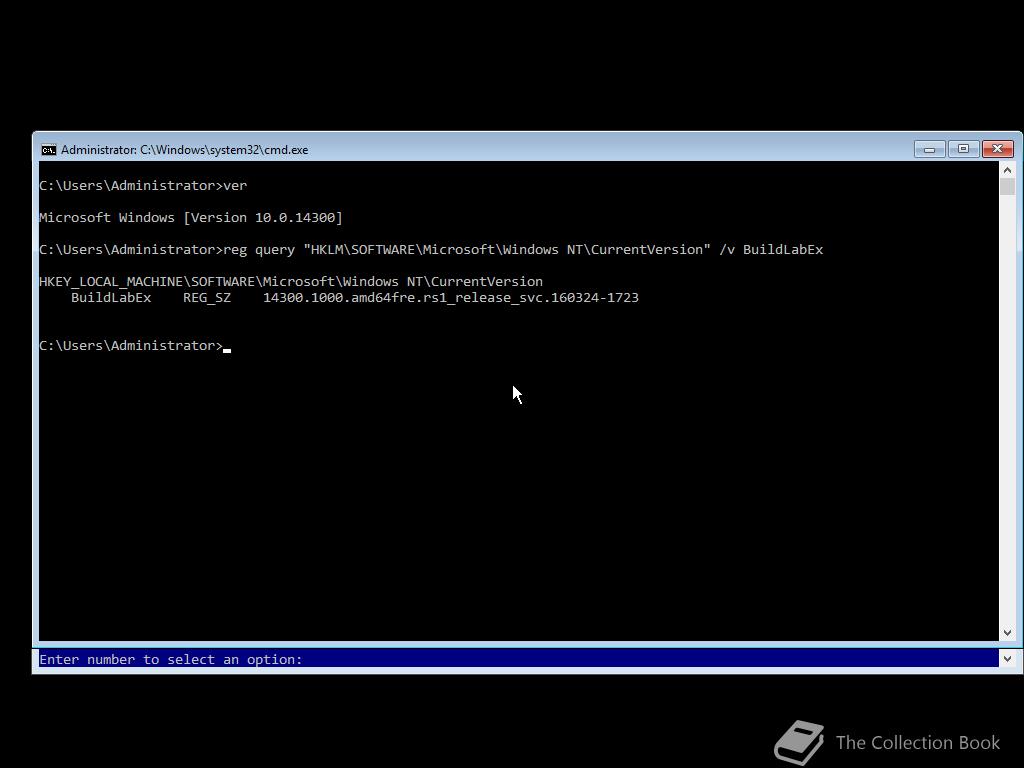Click the 'Microsoft Windows [Version 10.0.14300]' output line

(191, 217)
